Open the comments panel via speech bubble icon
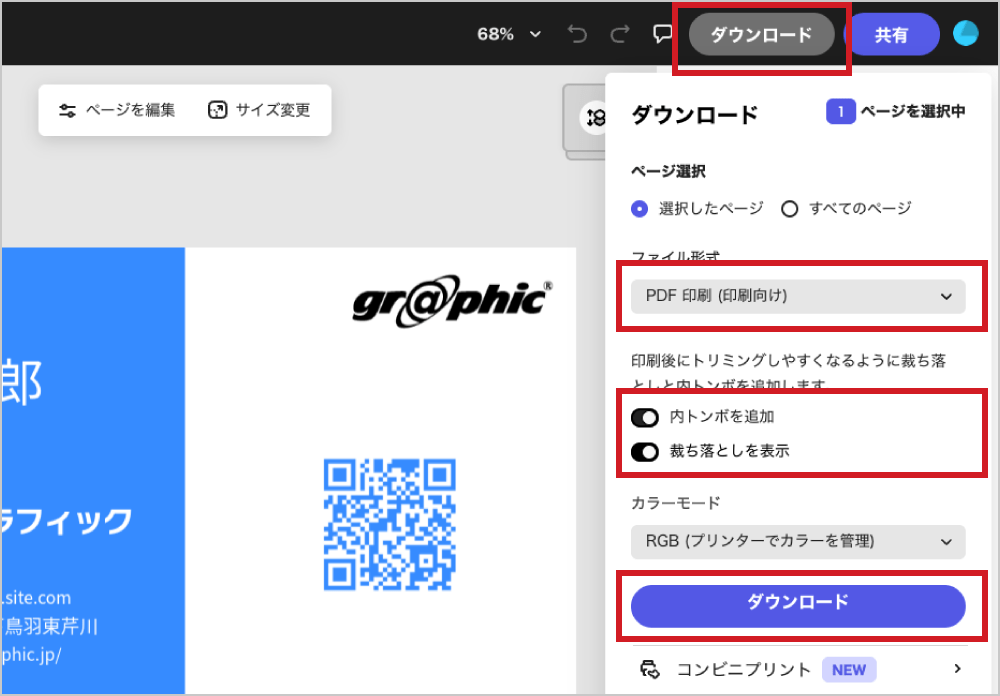Image resolution: width=1000 pixels, height=696 pixels. [x=662, y=33]
